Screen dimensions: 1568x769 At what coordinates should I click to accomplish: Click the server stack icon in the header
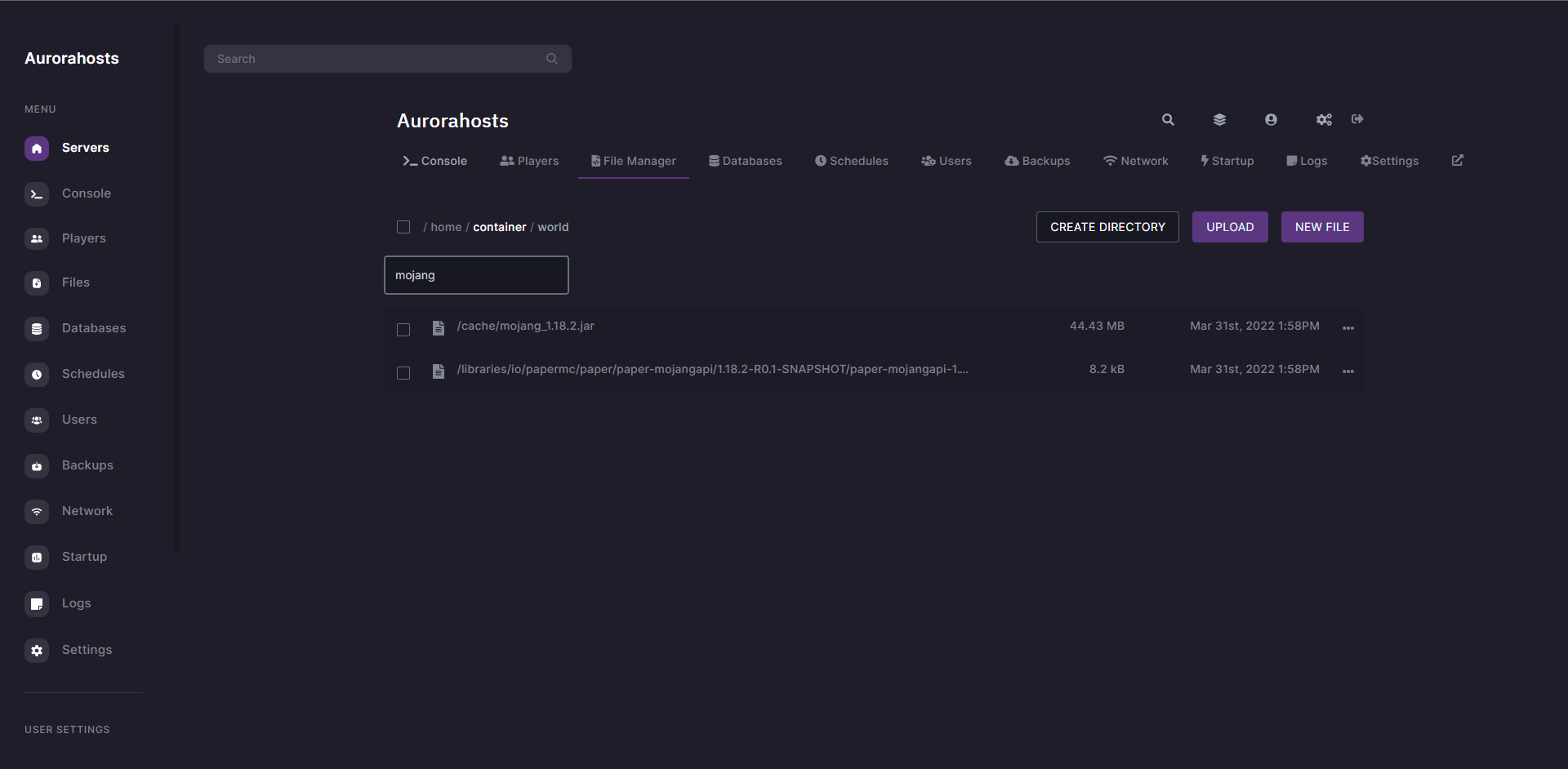coord(1219,119)
